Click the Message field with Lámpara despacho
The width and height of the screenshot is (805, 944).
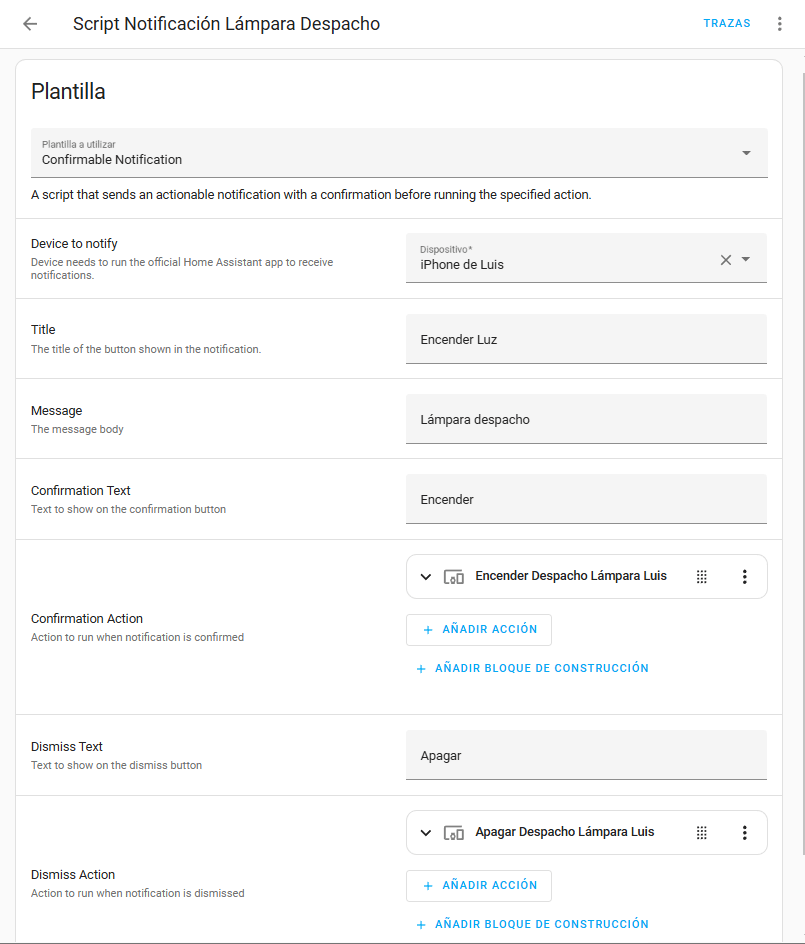click(586, 420)
